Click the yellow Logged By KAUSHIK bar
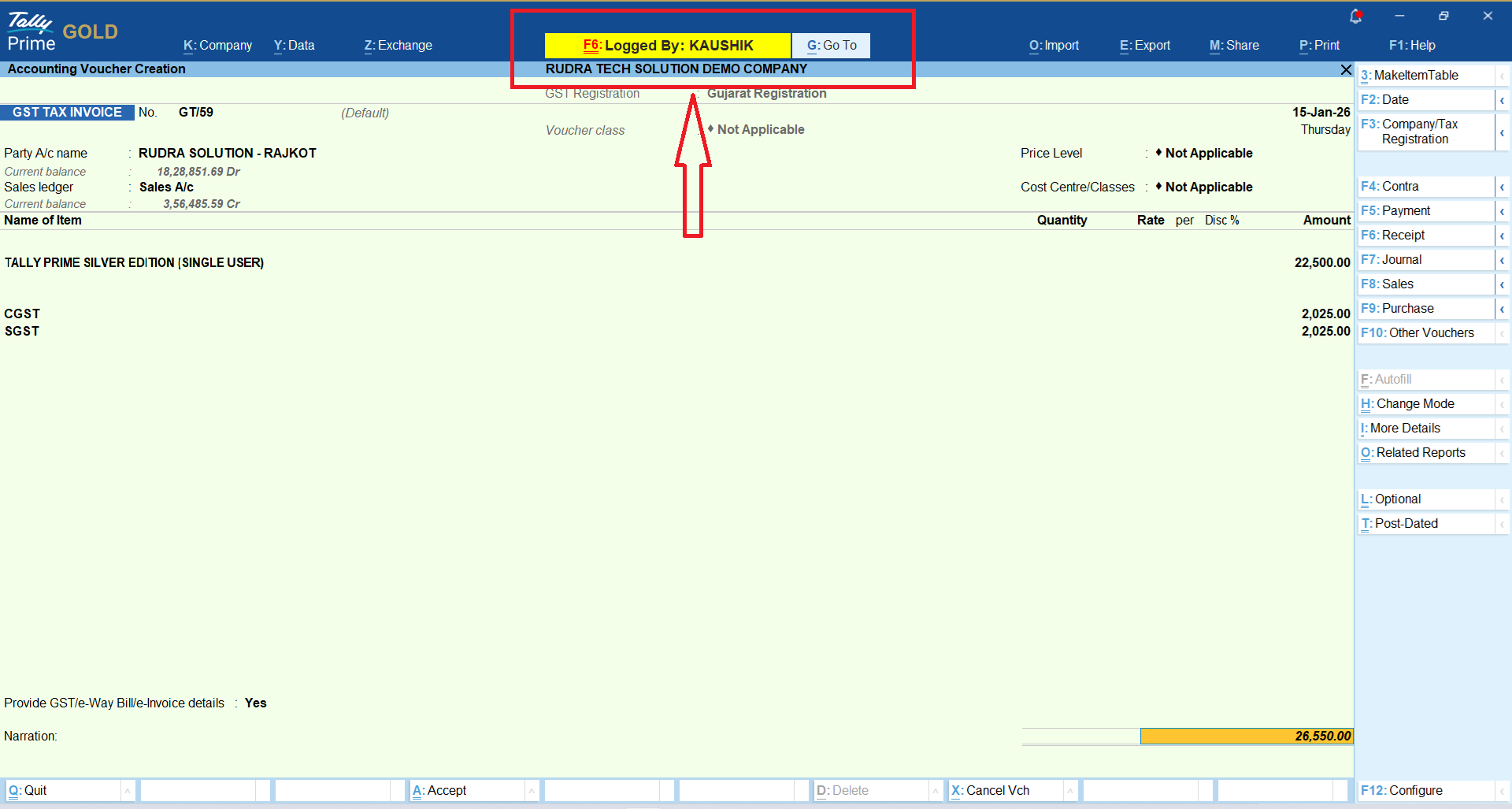This screenshot has width=1512, height=809. coord(667,46)
